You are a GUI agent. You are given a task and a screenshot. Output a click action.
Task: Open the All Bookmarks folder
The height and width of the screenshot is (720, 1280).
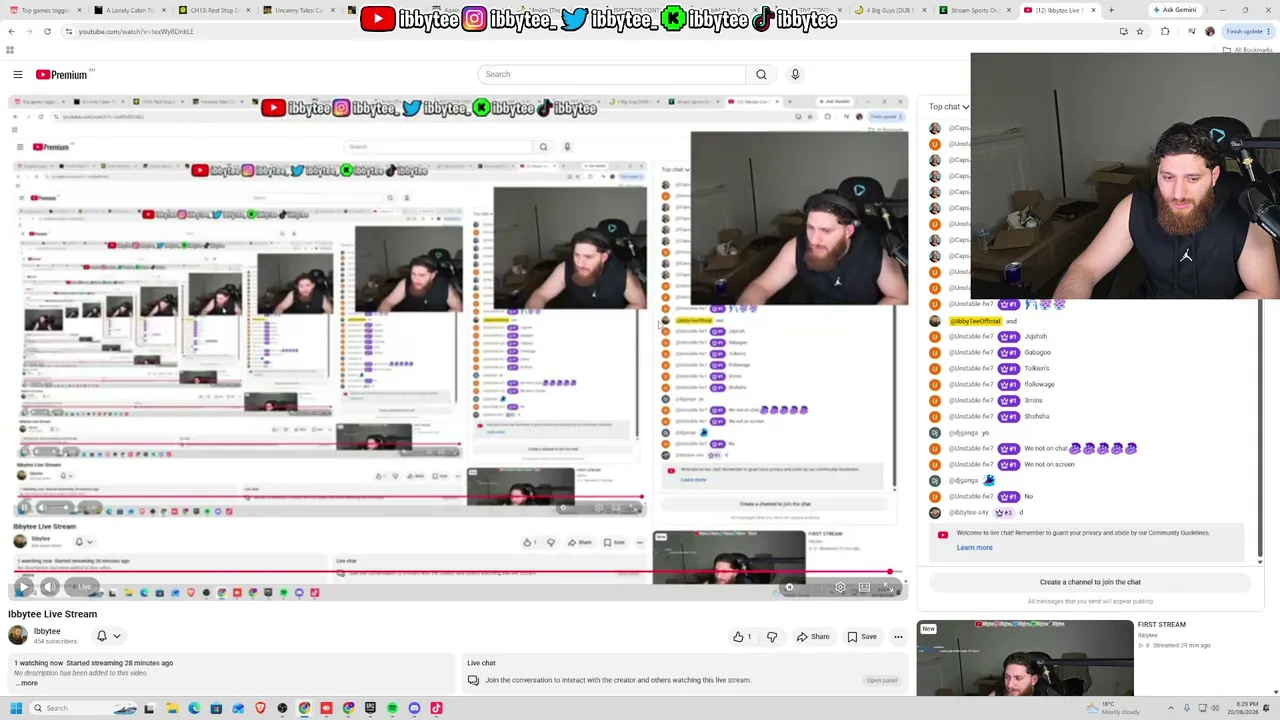[1249, 49]
